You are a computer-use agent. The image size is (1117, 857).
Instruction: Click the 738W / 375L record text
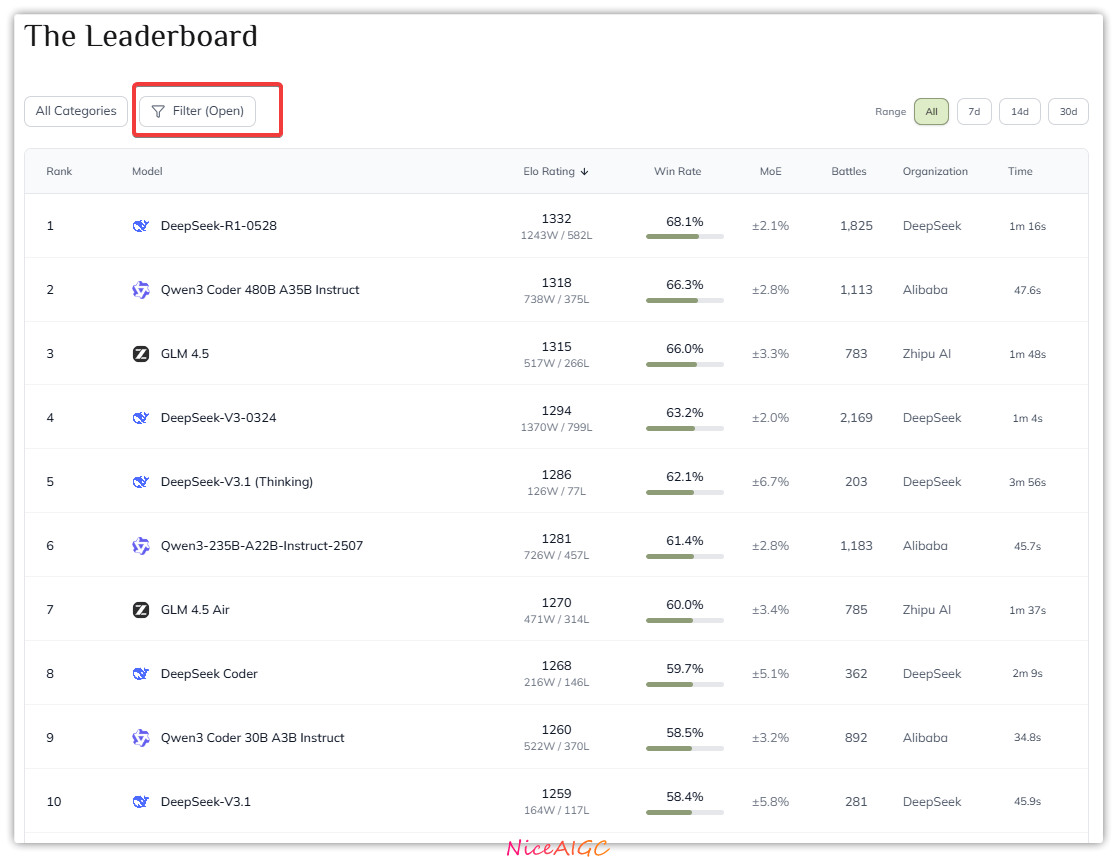[x=556, y=300]
